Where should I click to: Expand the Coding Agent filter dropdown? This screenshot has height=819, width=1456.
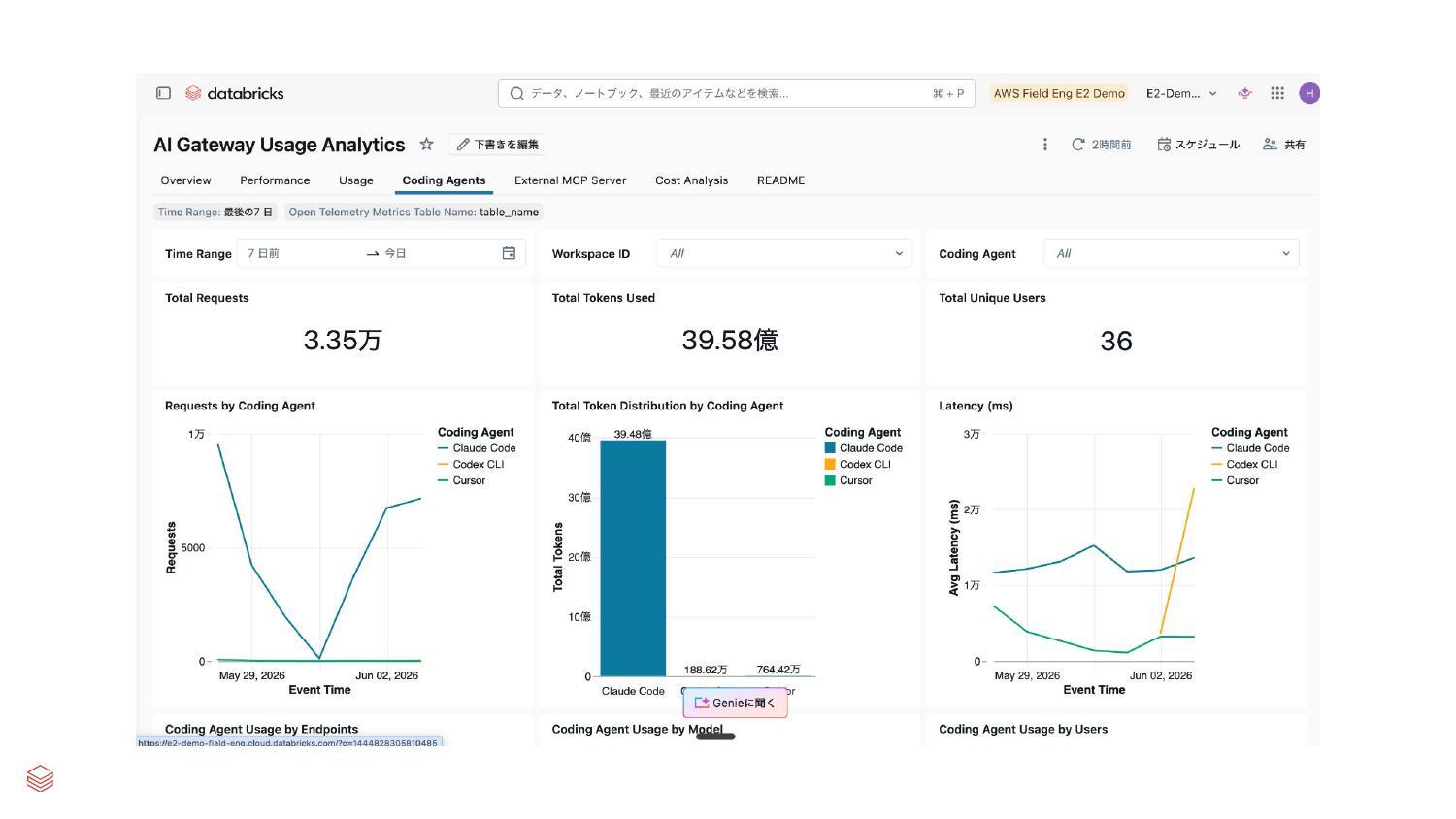coord(1171,253)
